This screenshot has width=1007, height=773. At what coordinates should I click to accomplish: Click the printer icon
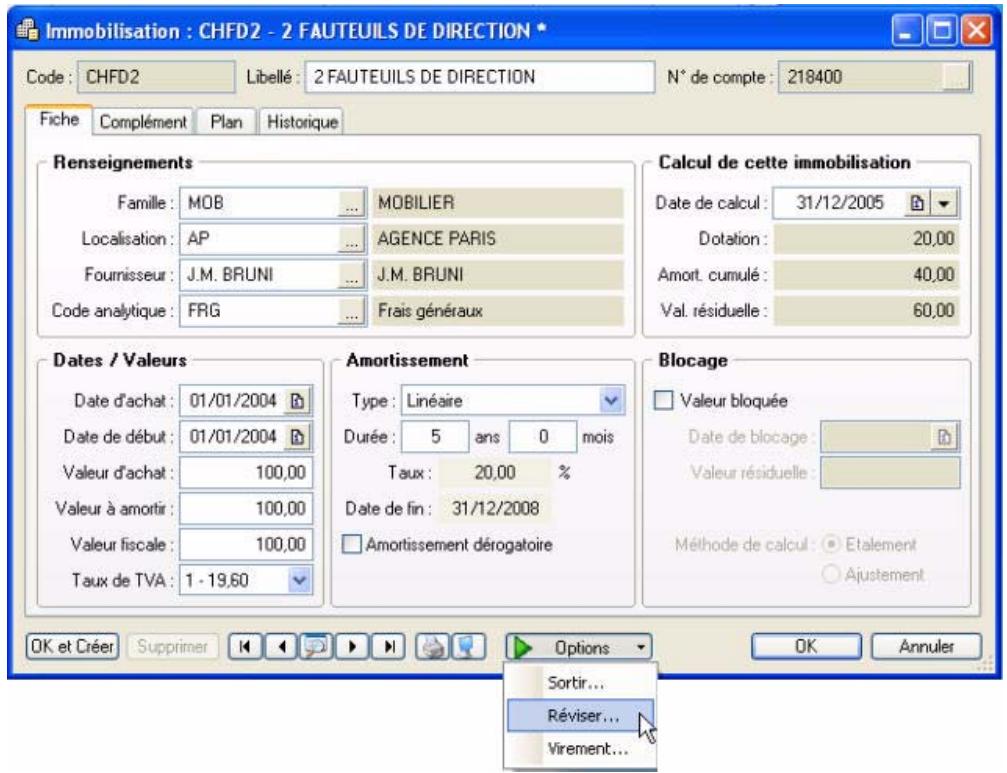[433, 647]
